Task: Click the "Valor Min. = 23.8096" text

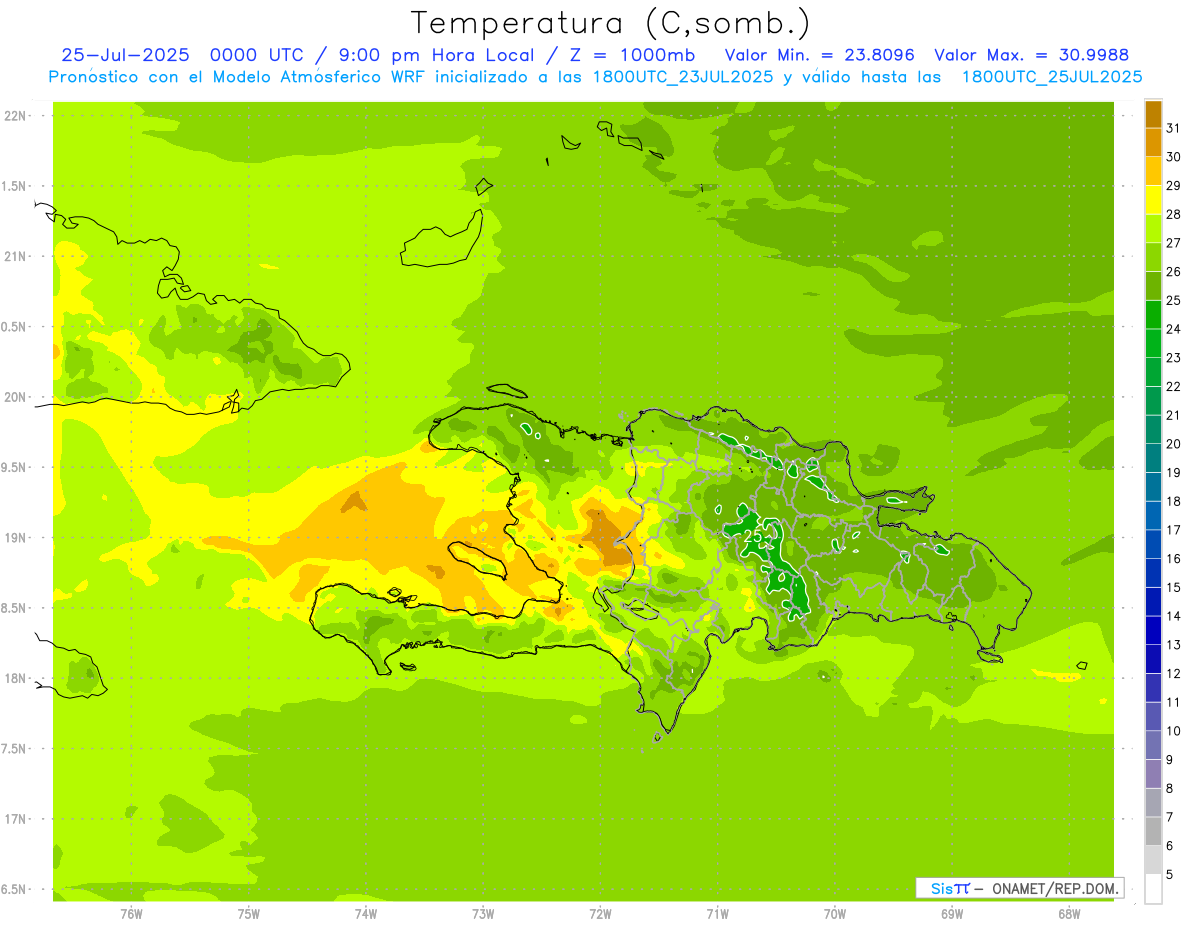Action: click(x=820, y=55)
